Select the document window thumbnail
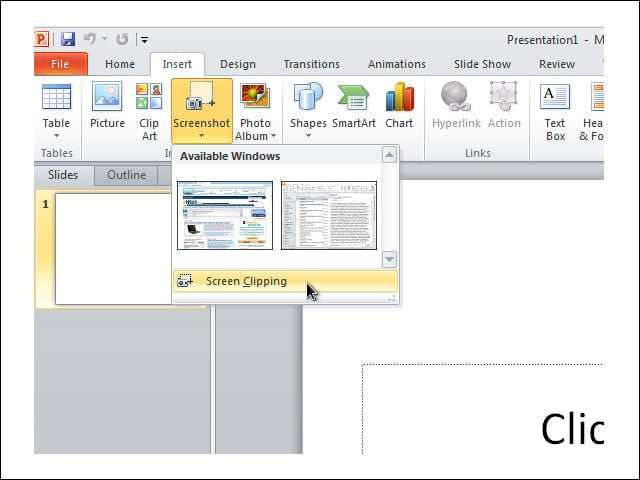The height and width of the screenshot is (480, 640). (x=329, y=215)
